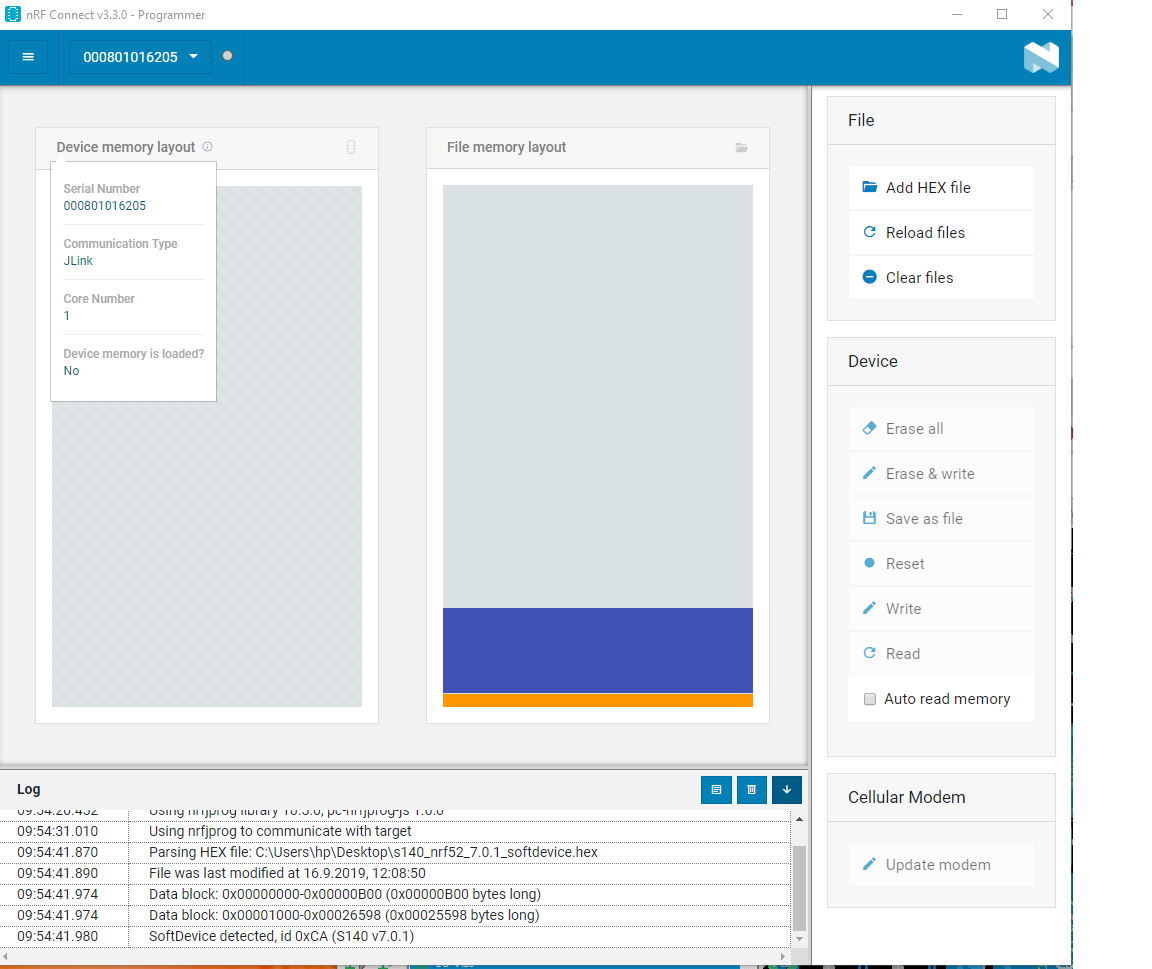Click the folder icon in File memory layout header
Screen dimensions: 1152x969
pyautogui.click(x=742, y=148)
